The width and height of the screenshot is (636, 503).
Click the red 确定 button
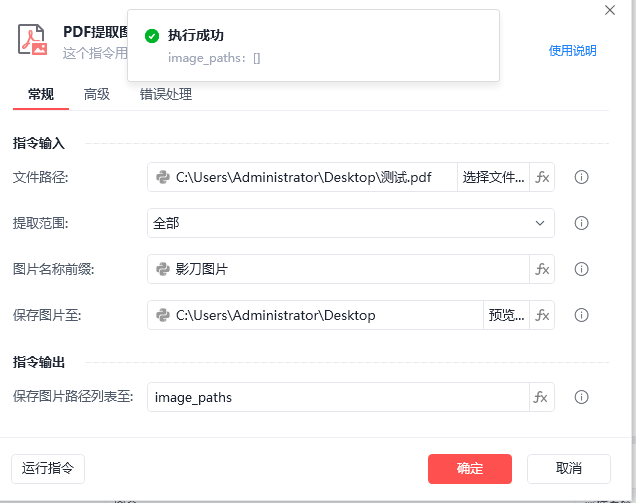tap(470, 469)
